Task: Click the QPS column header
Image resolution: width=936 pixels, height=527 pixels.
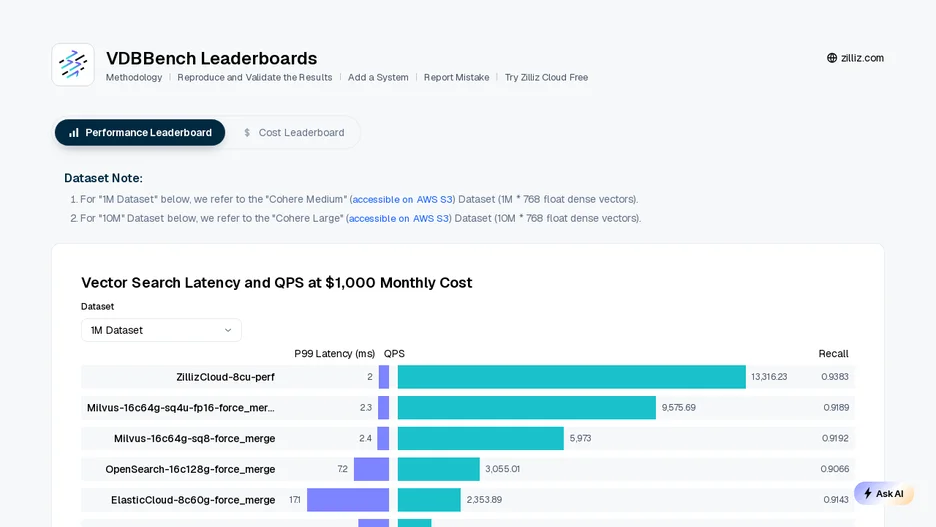Action: coord(394,354)
